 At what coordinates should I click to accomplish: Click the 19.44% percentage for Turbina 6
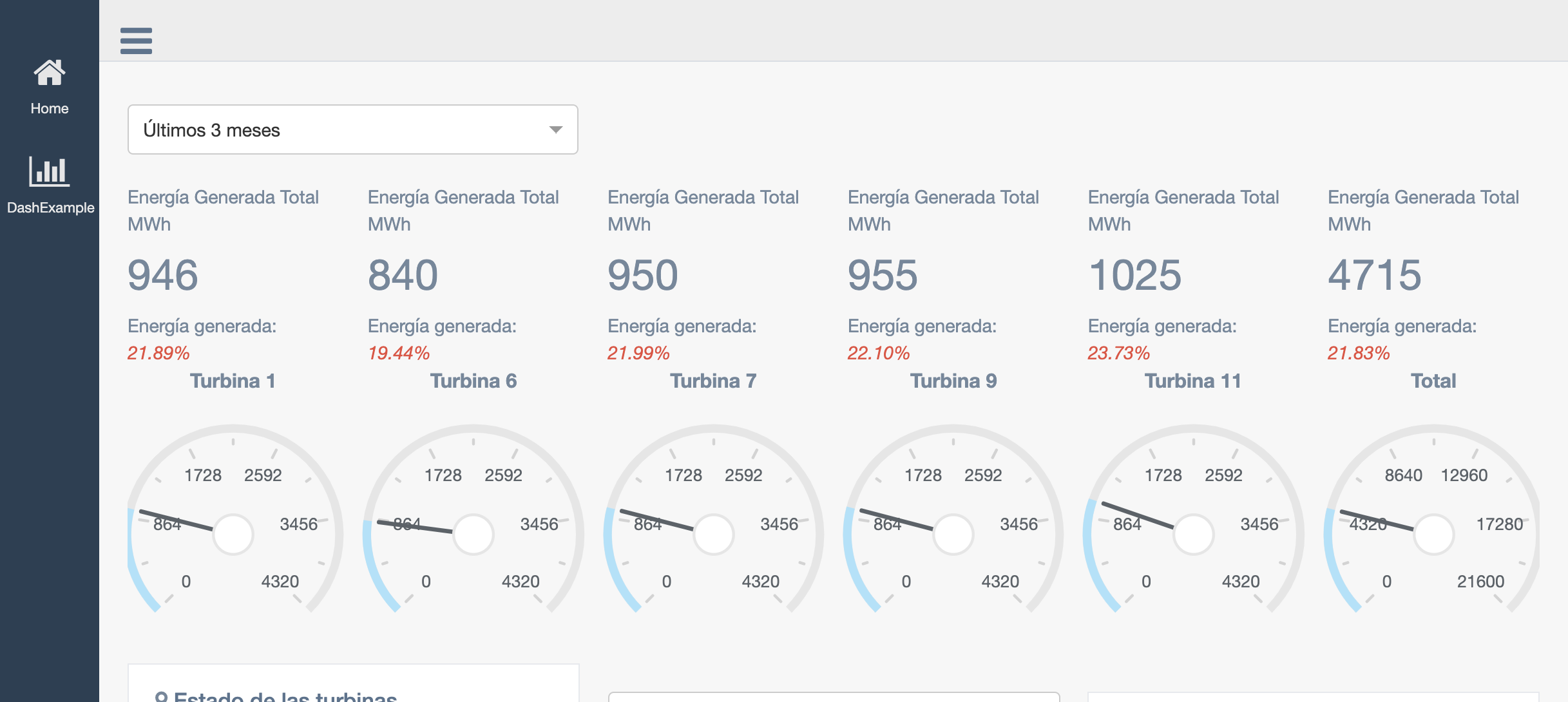[398, 353]
